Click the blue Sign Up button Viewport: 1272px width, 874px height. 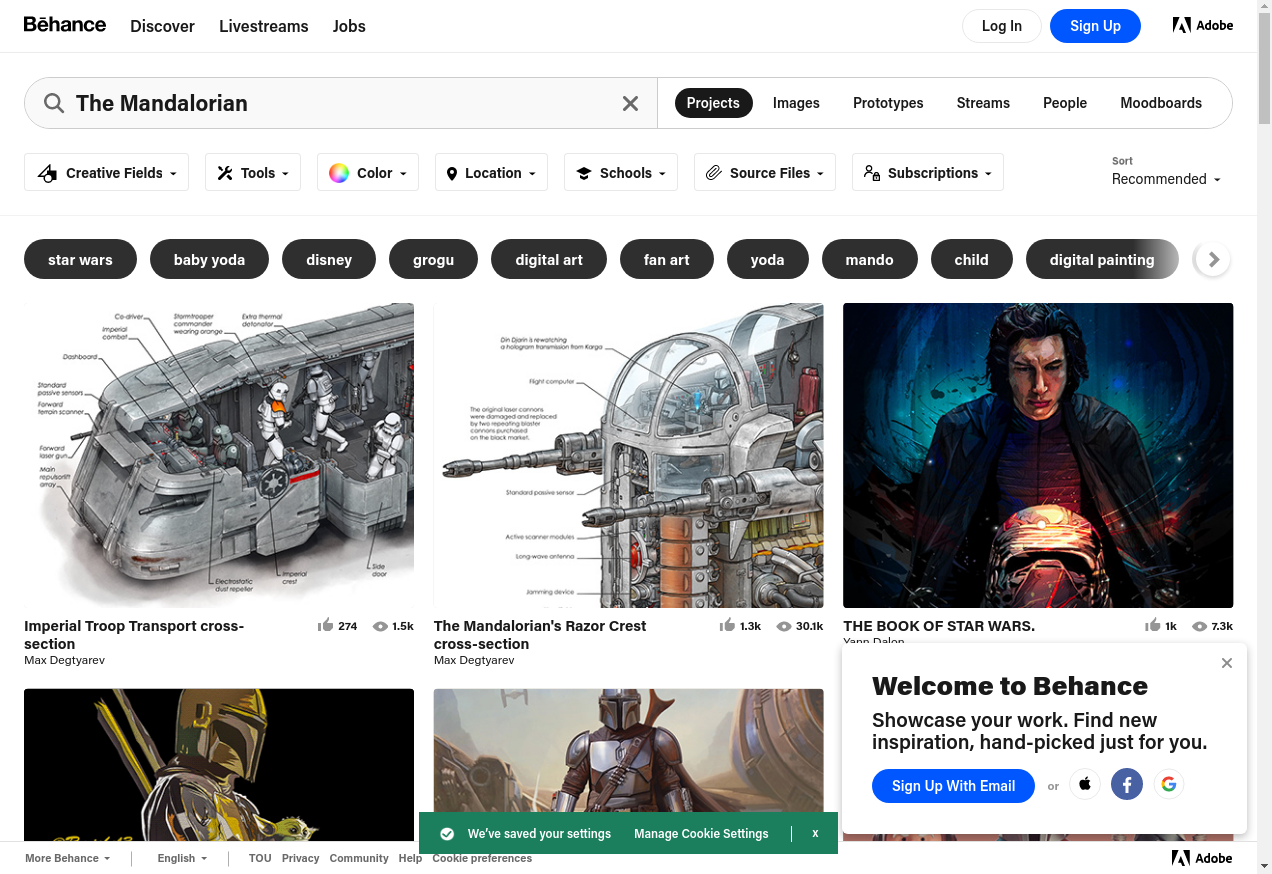(1095, 26)
